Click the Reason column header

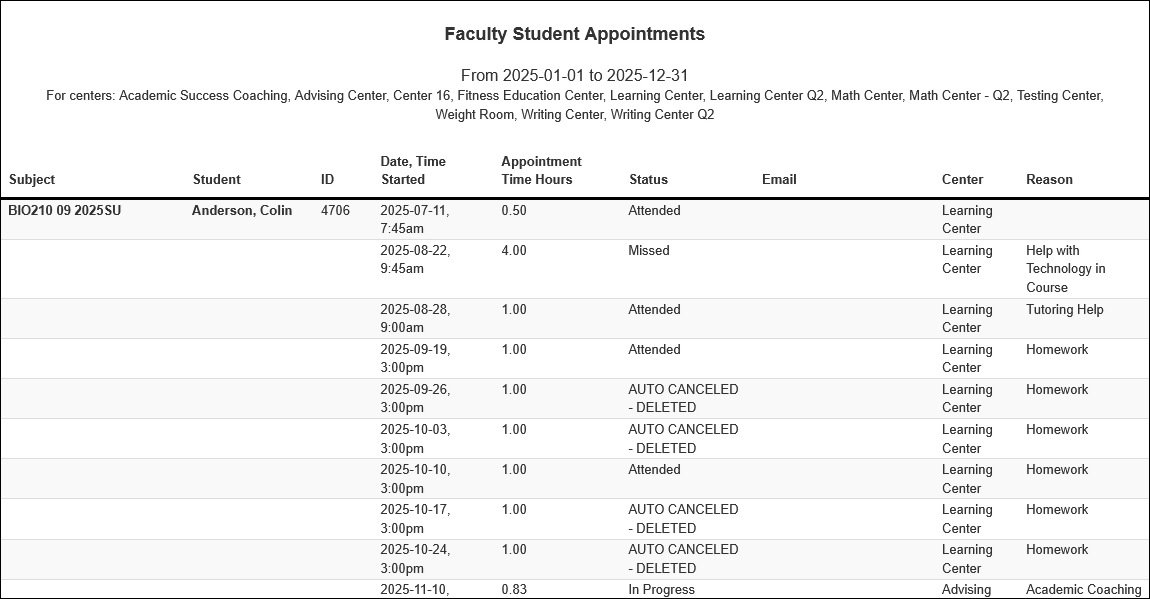tap(1049, 180)
